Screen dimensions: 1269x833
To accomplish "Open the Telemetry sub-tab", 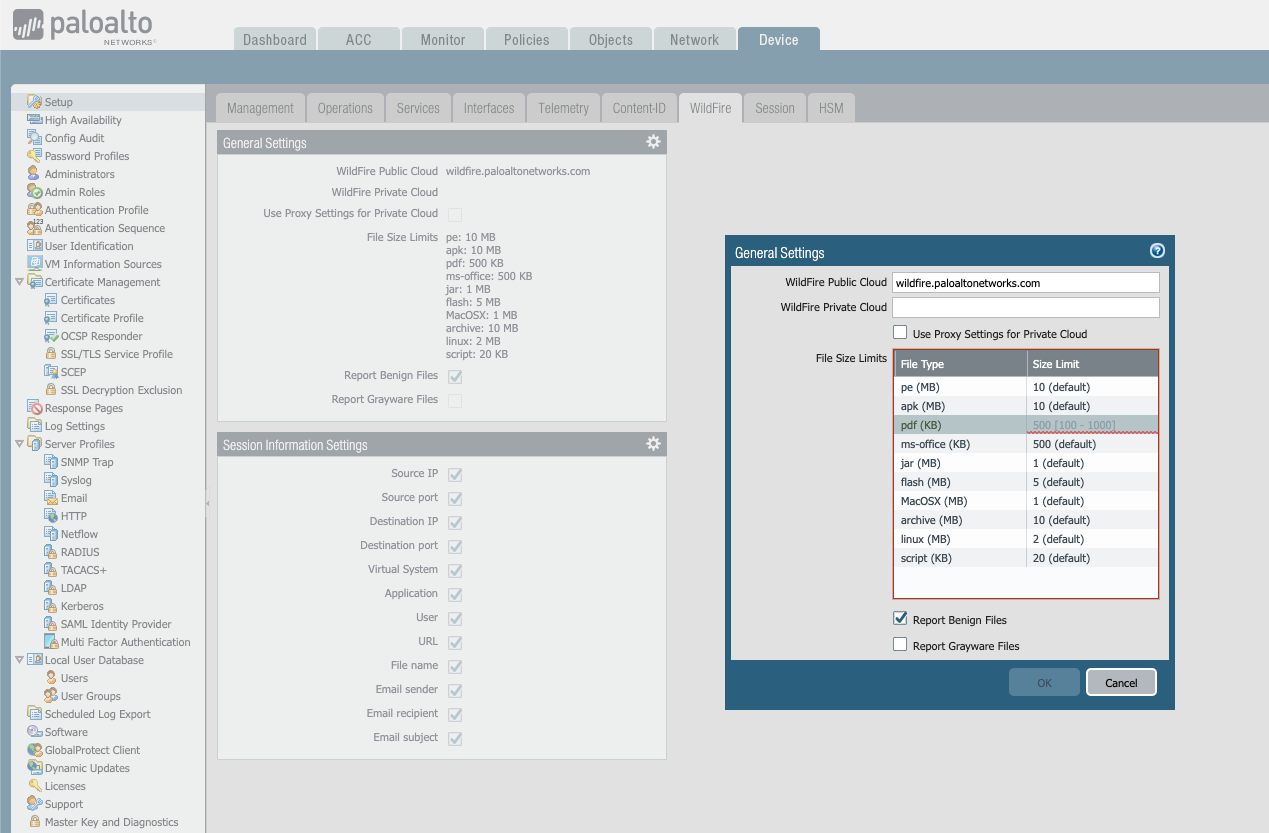I will pyautogui.click(x=563, y=108).
